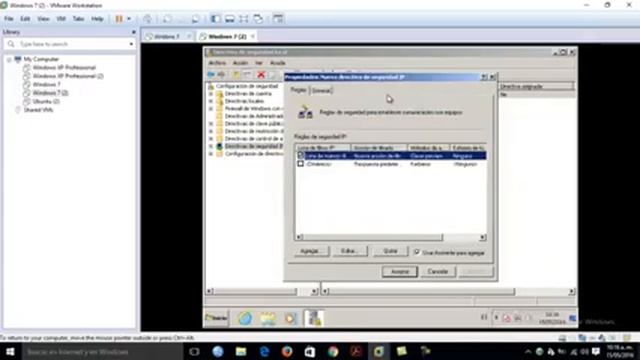Click the back arrow in policy toolbar
The width and height of the screenshot is (640, 360).
[211, 74]
